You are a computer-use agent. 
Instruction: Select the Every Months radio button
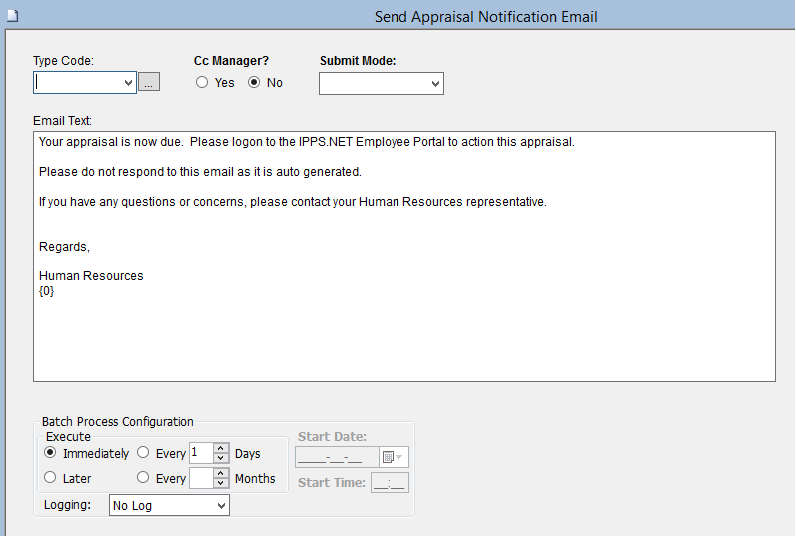pyautogui.click(x=143, y=478)
